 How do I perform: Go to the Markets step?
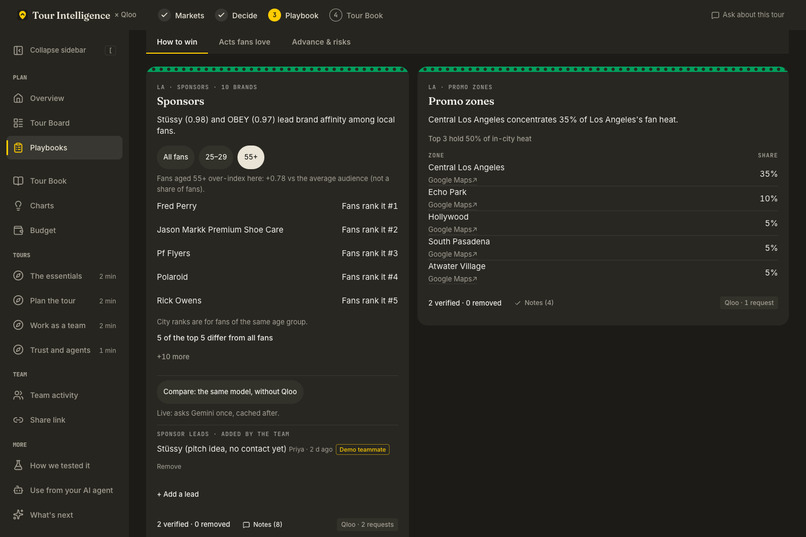coord(181,15)
